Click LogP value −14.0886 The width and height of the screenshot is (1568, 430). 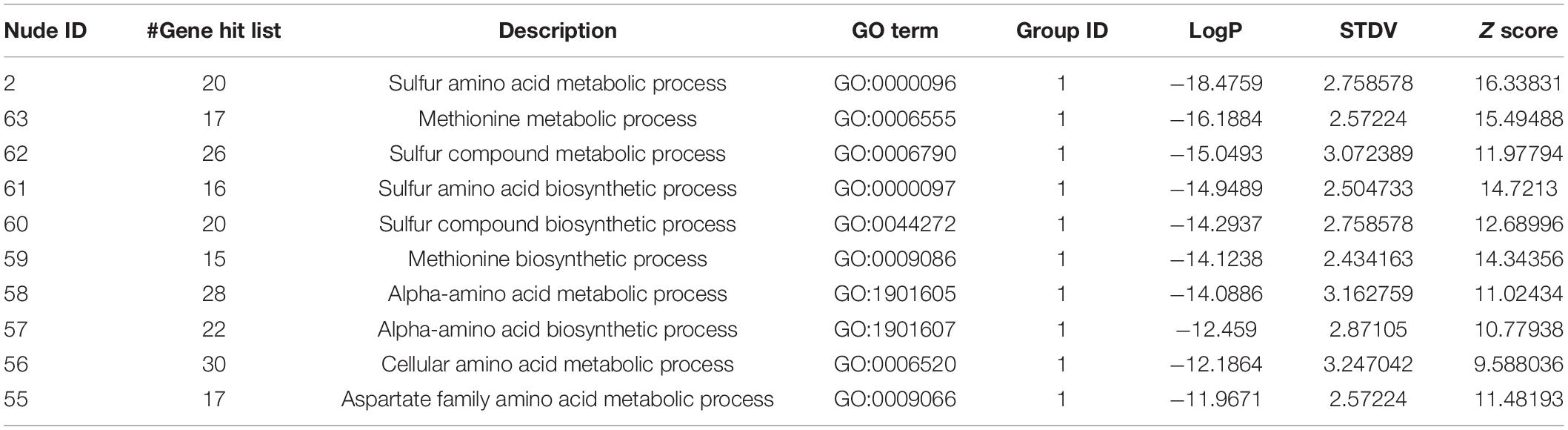pyautogui.click(x=1215, y=294)
